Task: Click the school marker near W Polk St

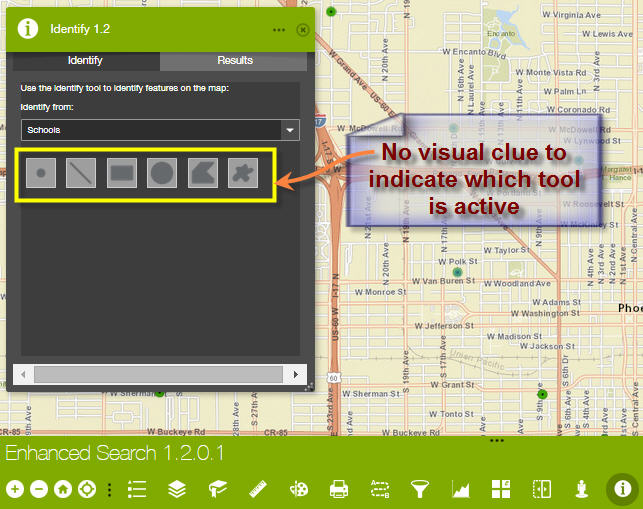Action: click(457, 272)
